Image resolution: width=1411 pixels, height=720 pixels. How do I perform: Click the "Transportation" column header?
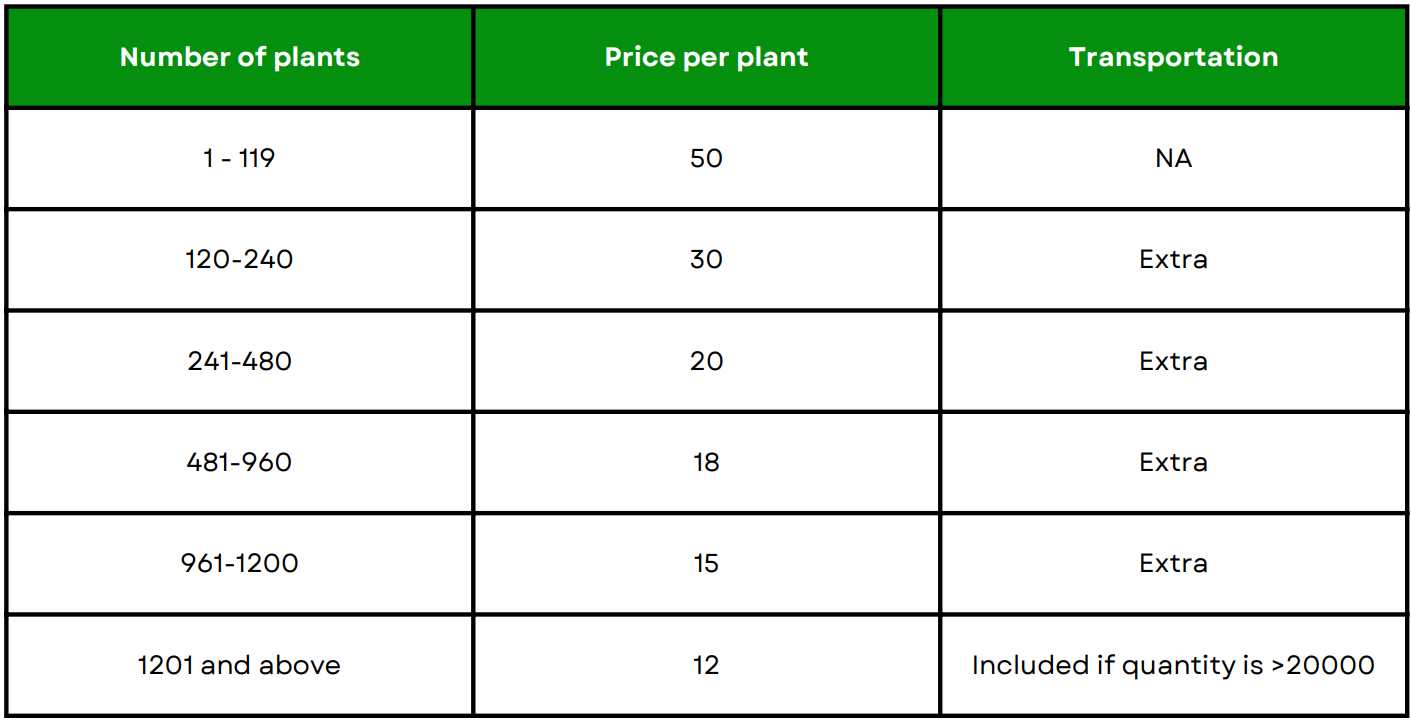[1173, 57]
